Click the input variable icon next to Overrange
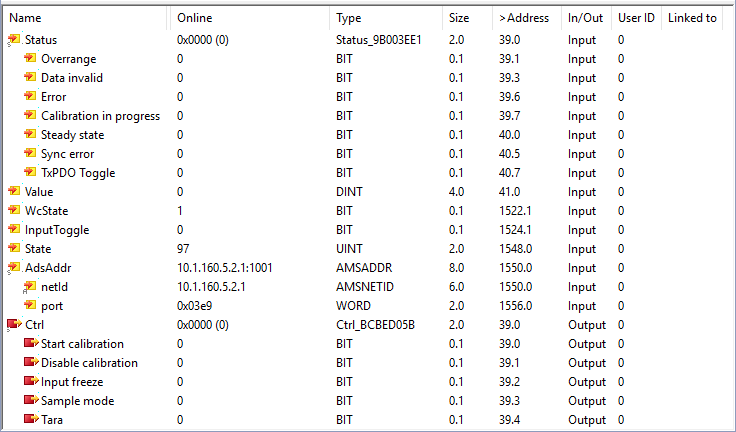The height and width of the screenshot is (432, 736). click(x=30, y=59)
